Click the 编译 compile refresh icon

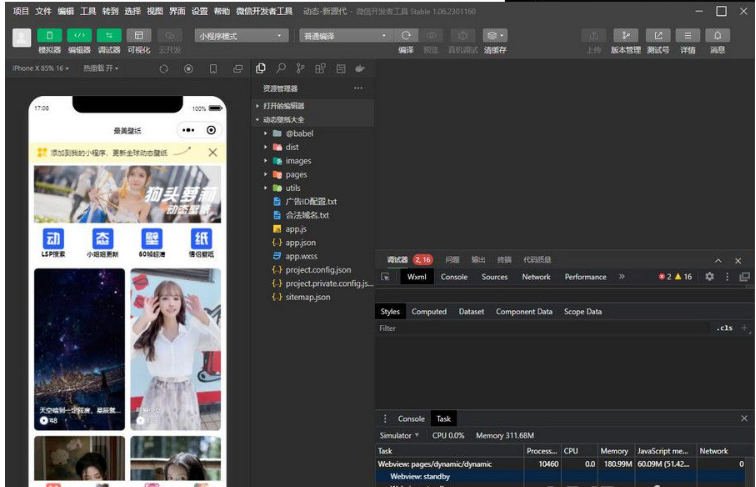406,35
